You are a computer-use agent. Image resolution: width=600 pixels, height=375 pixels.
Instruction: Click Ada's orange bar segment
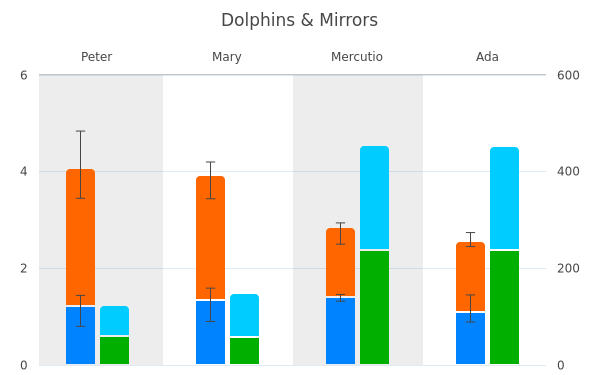click(x=471, y=276)
